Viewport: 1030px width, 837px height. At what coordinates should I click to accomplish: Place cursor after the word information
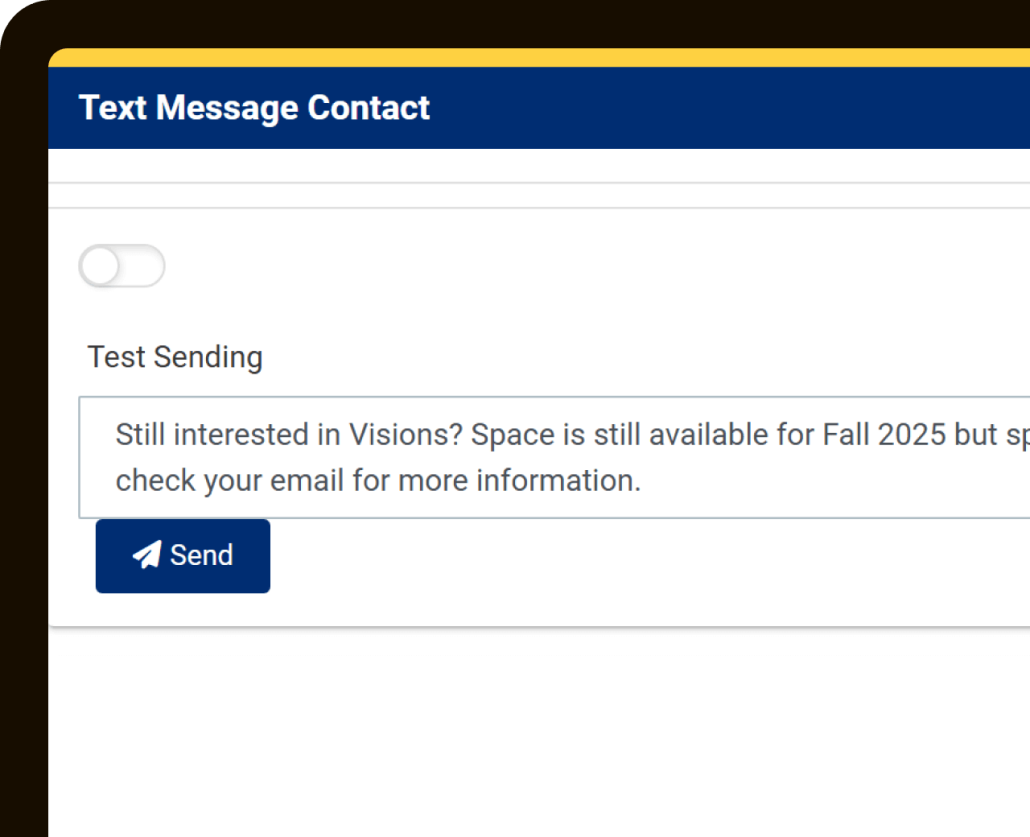(641, 481)
